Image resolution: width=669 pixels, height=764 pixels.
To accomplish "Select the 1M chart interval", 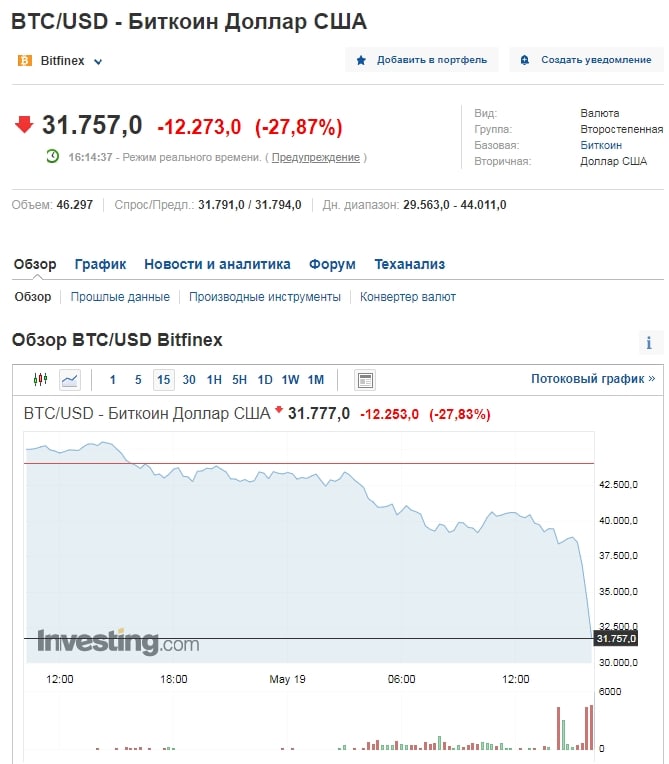I will pos(316,380).
